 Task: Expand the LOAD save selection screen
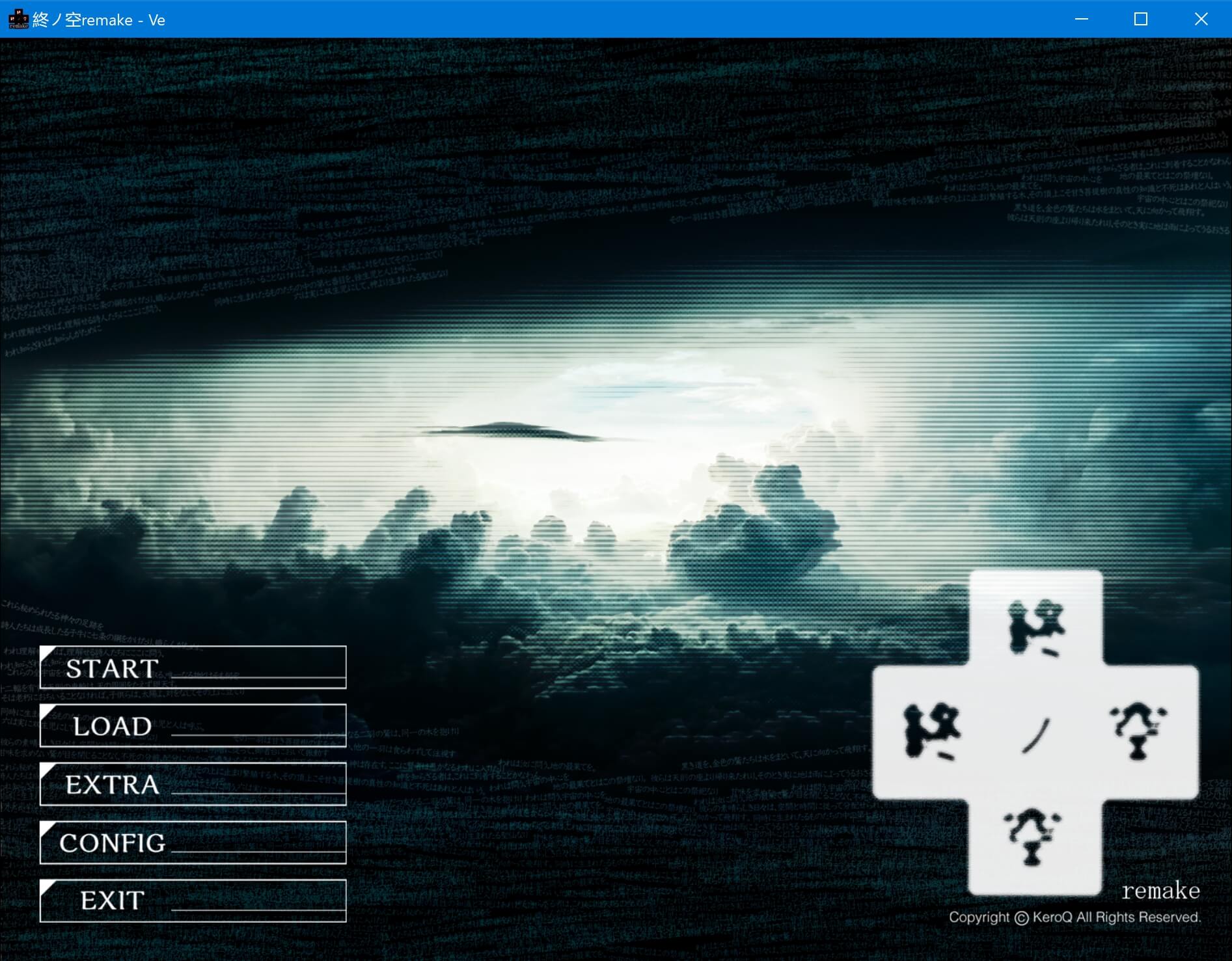click(111, 727)
